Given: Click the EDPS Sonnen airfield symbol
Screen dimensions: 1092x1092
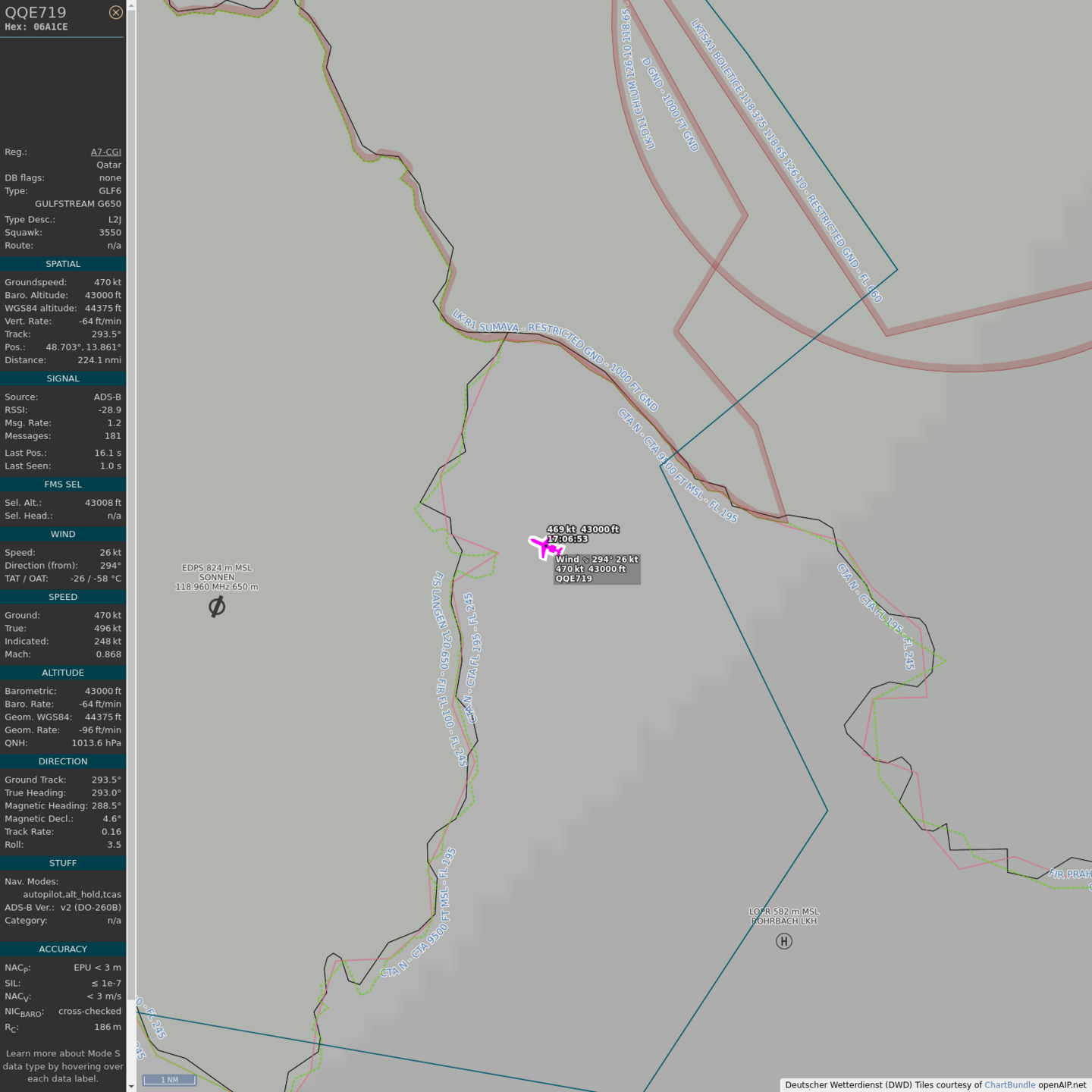Looking at the screenshot, I should coord(217,607).
